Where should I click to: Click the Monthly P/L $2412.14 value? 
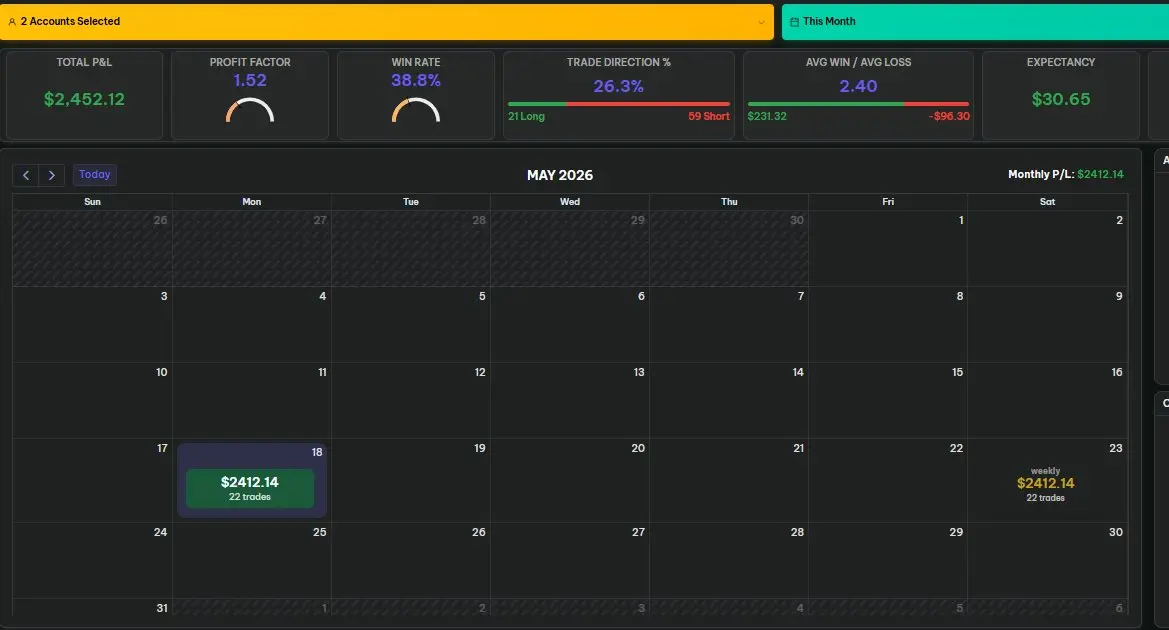[x=1100, y=174]
